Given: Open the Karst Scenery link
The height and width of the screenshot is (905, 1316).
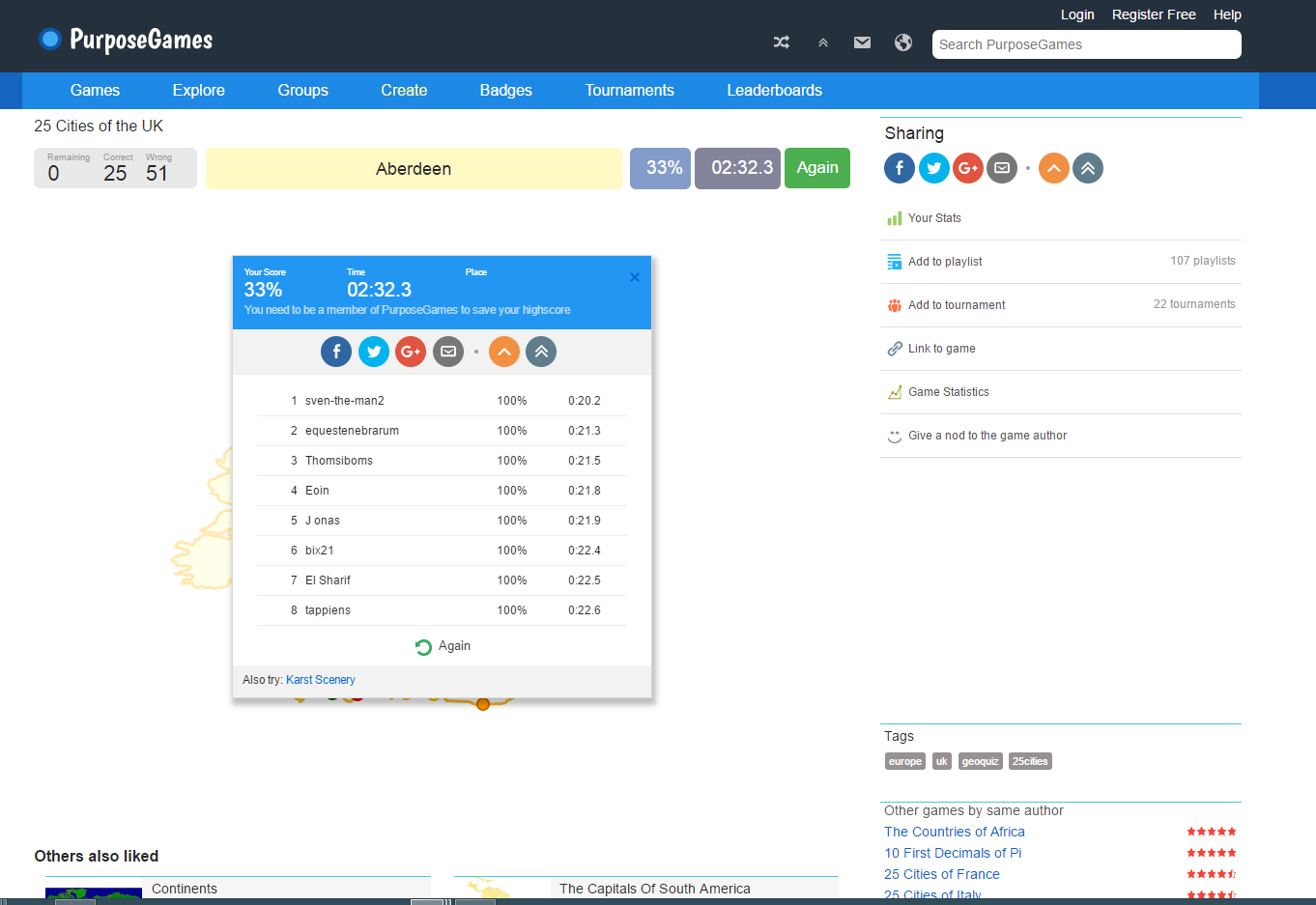Looking at the screenshot, I should (x=321, y=680).
